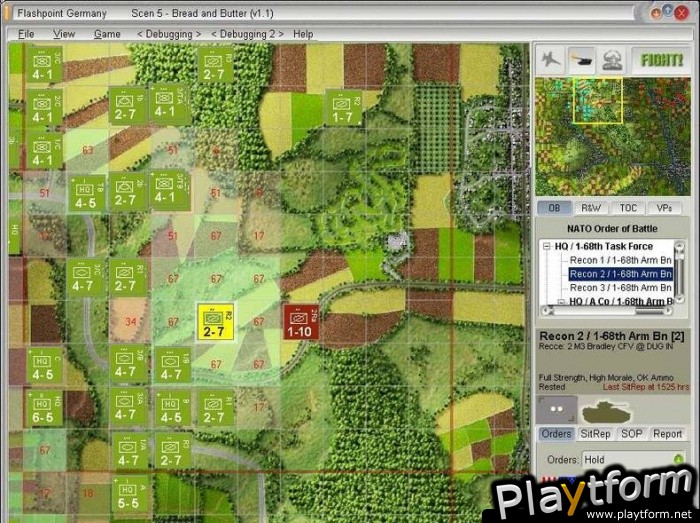Click the map hex numbered 18

[x=88, y=493]
